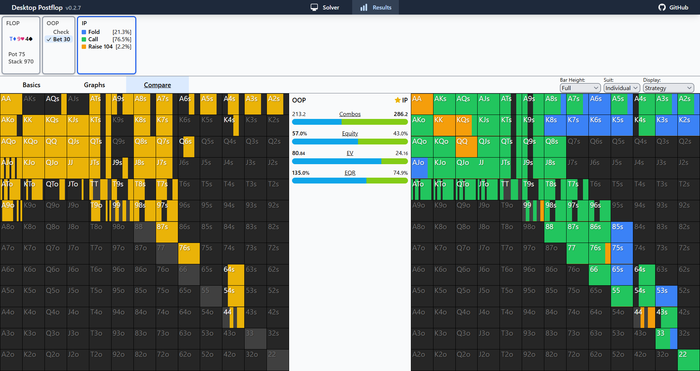Click the Combos label
The width and height of the screenshot is (700, 371).
350,114
